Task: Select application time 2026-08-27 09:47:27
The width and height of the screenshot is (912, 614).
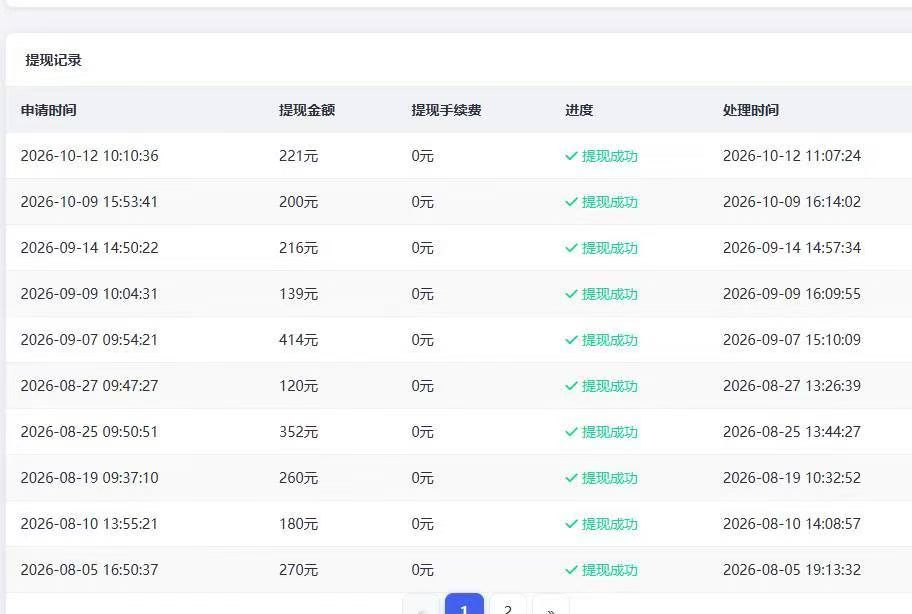Action: [89, 385]
